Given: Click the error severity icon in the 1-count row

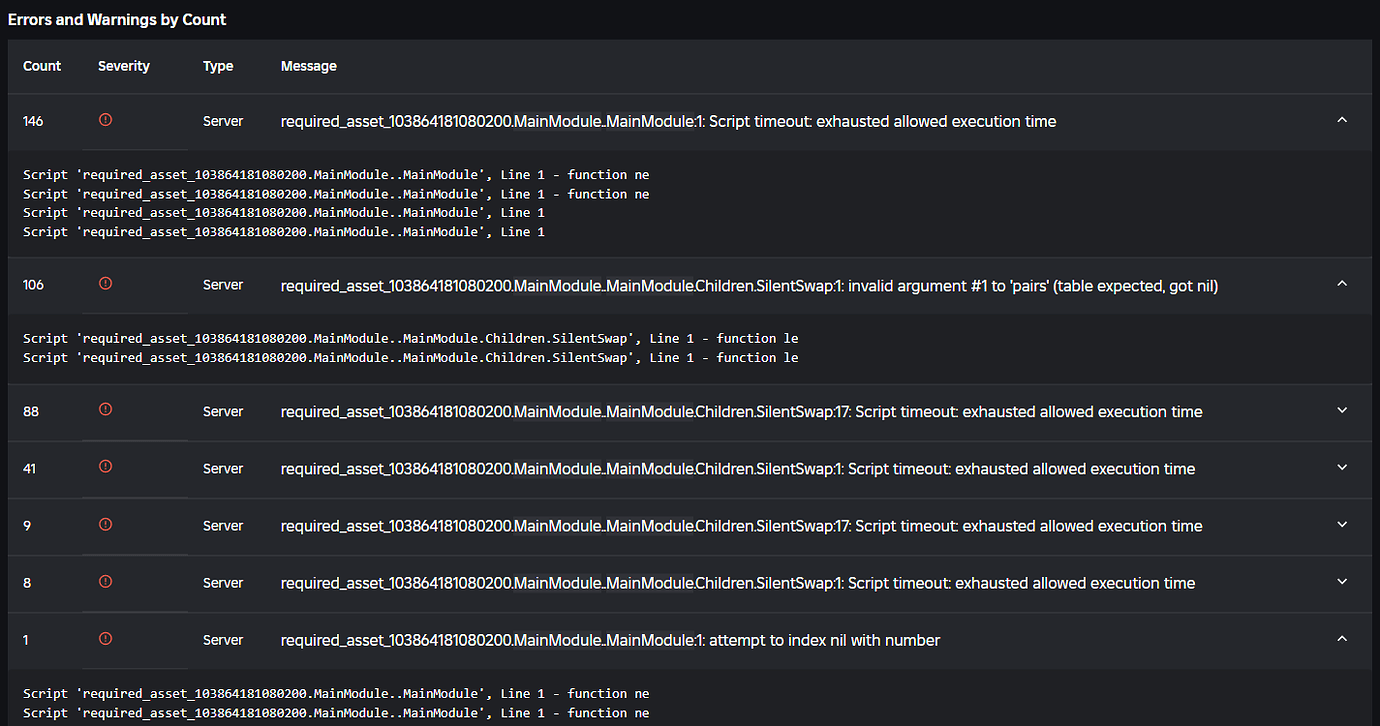Looking at the screenshot, I should (x=106, y=639).
